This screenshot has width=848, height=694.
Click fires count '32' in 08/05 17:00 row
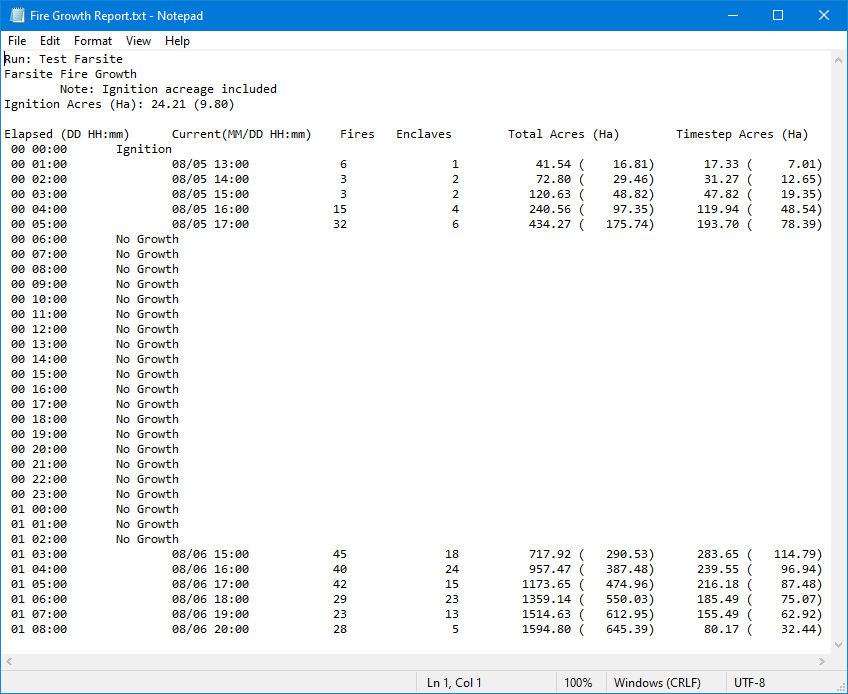[340, 224]
